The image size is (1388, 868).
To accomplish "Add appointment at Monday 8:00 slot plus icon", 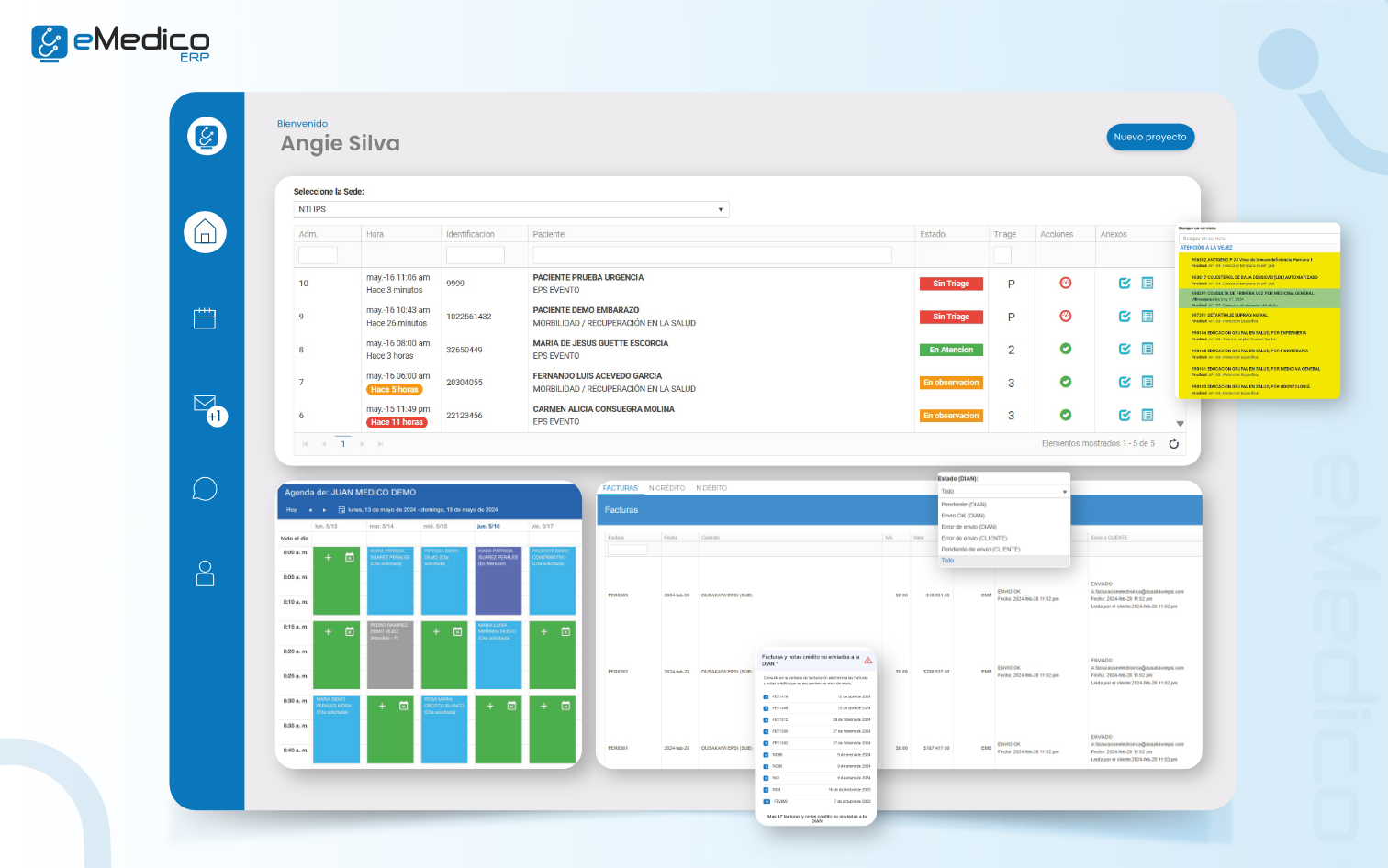I will point(328,557).
